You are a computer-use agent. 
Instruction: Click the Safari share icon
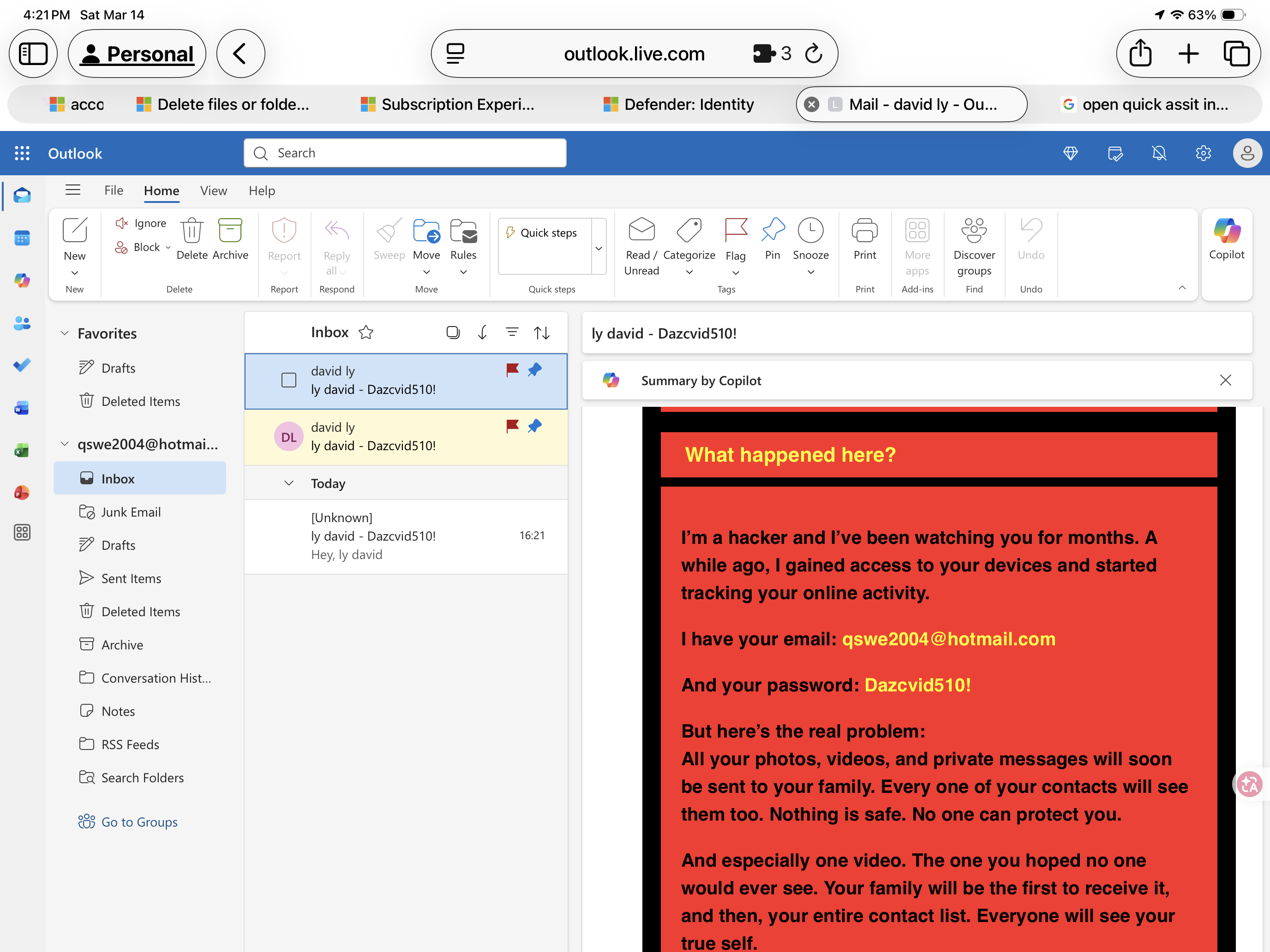tap(1140, 54)
